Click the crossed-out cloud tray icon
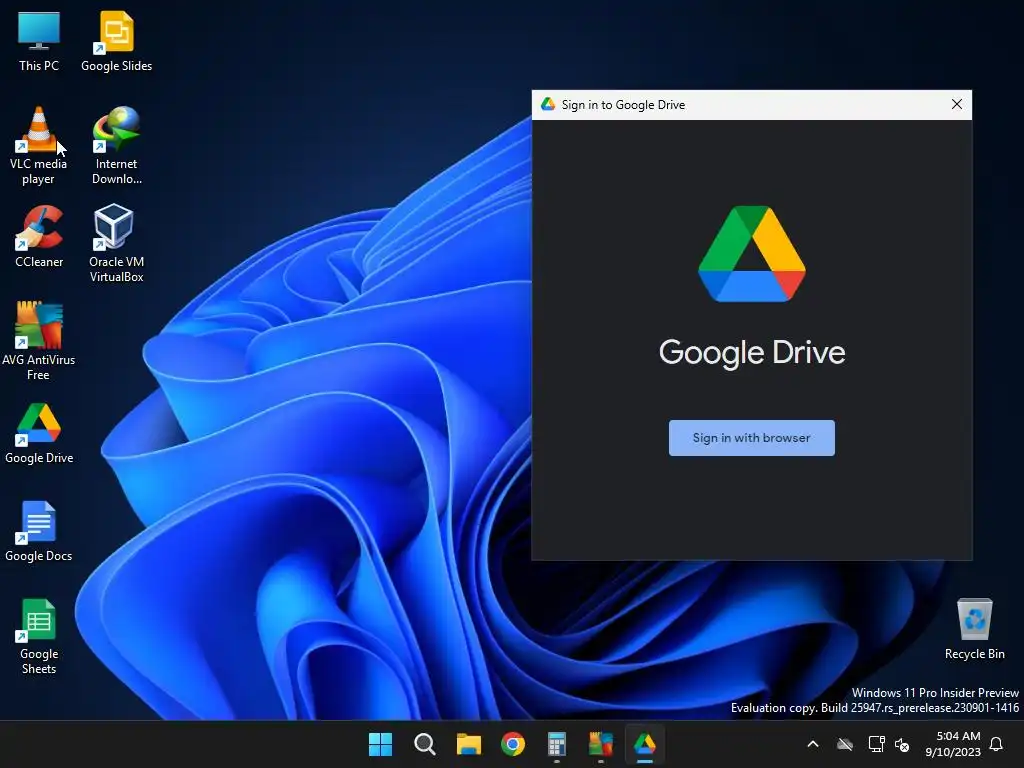 [845, 744]
